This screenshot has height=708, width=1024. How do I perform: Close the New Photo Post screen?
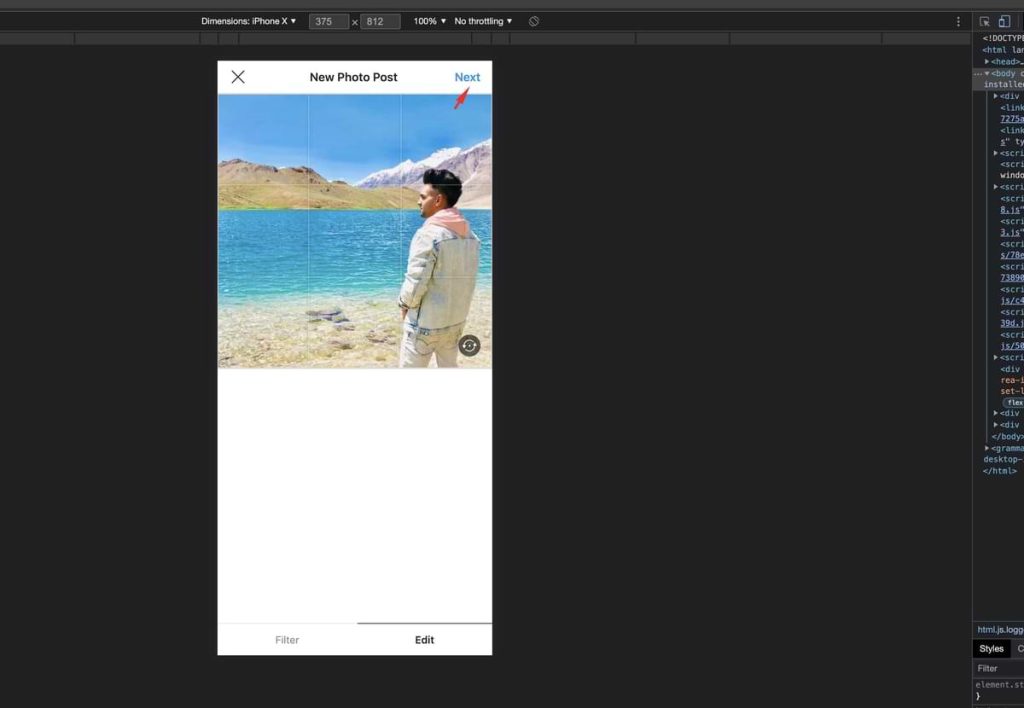[x=238, y=77]
